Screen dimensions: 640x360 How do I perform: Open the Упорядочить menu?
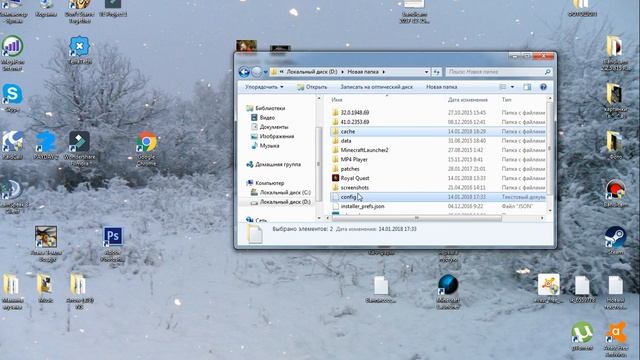[x=264, y=87]
